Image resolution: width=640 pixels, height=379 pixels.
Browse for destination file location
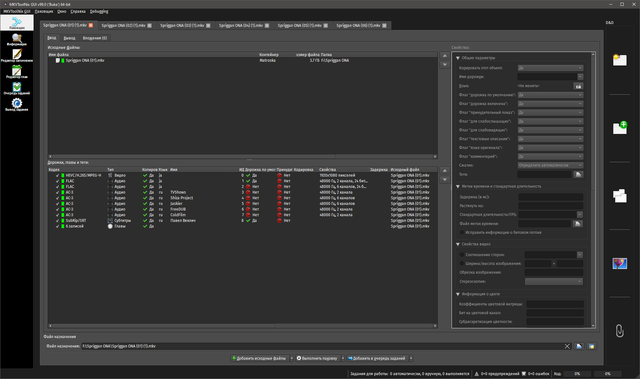pyautogui.click(x=579, y=346)
